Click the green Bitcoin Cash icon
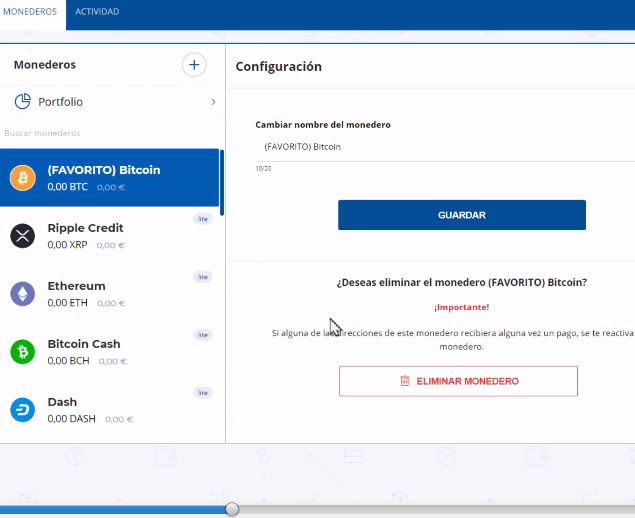Screen dimensions: 635x518 click(22, 352)
